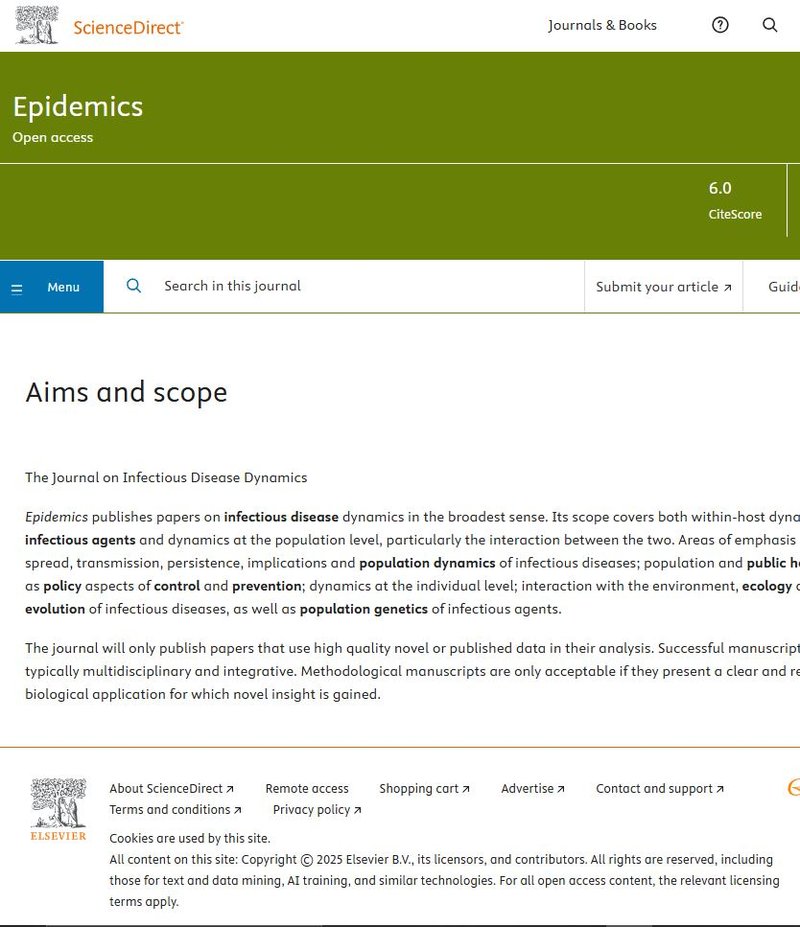
Task: Open help via the question mark icon
Action: (x=719, y=25)
